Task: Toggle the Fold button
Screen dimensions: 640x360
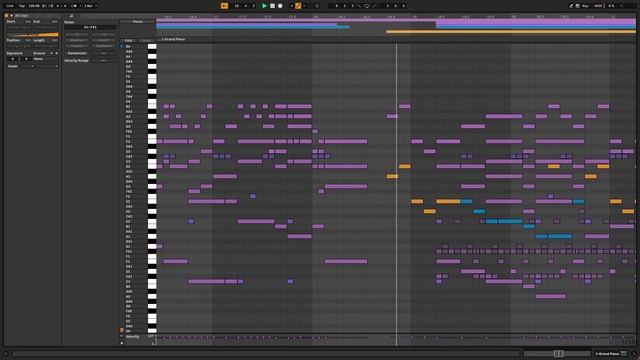Action: [x=129, y=41]
